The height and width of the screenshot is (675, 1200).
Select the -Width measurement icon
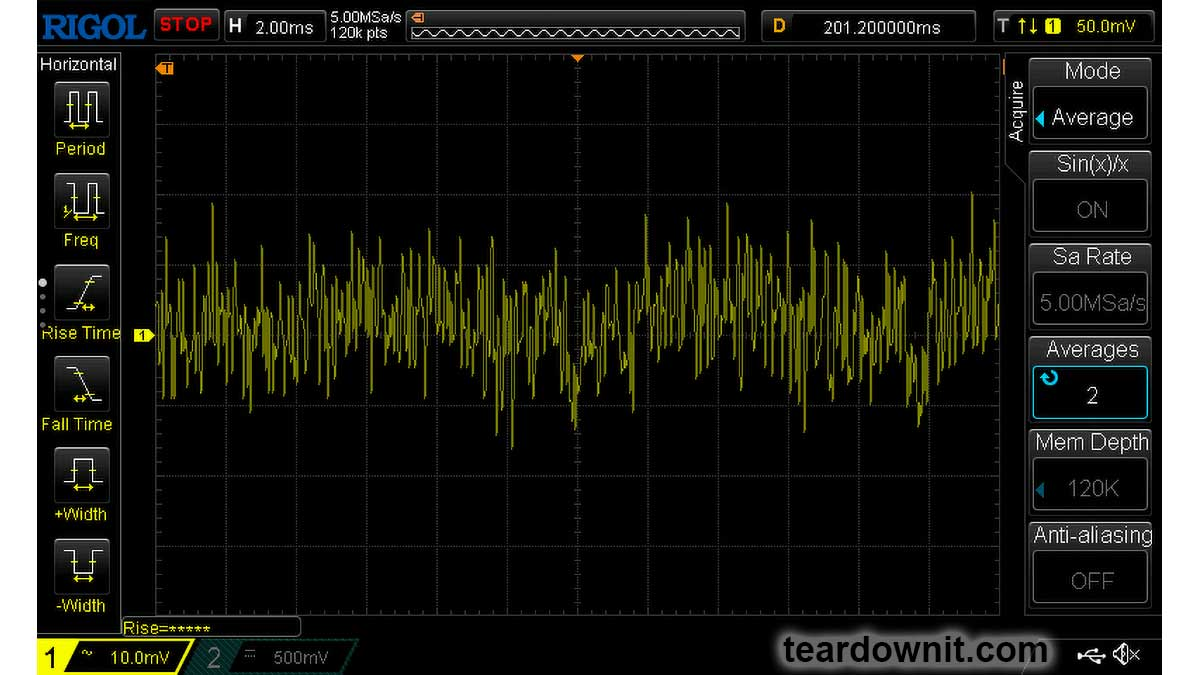[x=80, y=565]
